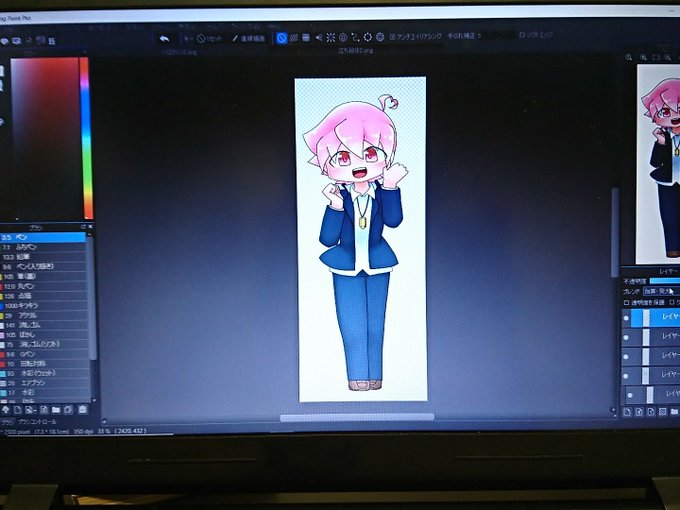Select the ふちペン brush
Image resolution: width=680 pixels, height=510 pixels.
43,247
